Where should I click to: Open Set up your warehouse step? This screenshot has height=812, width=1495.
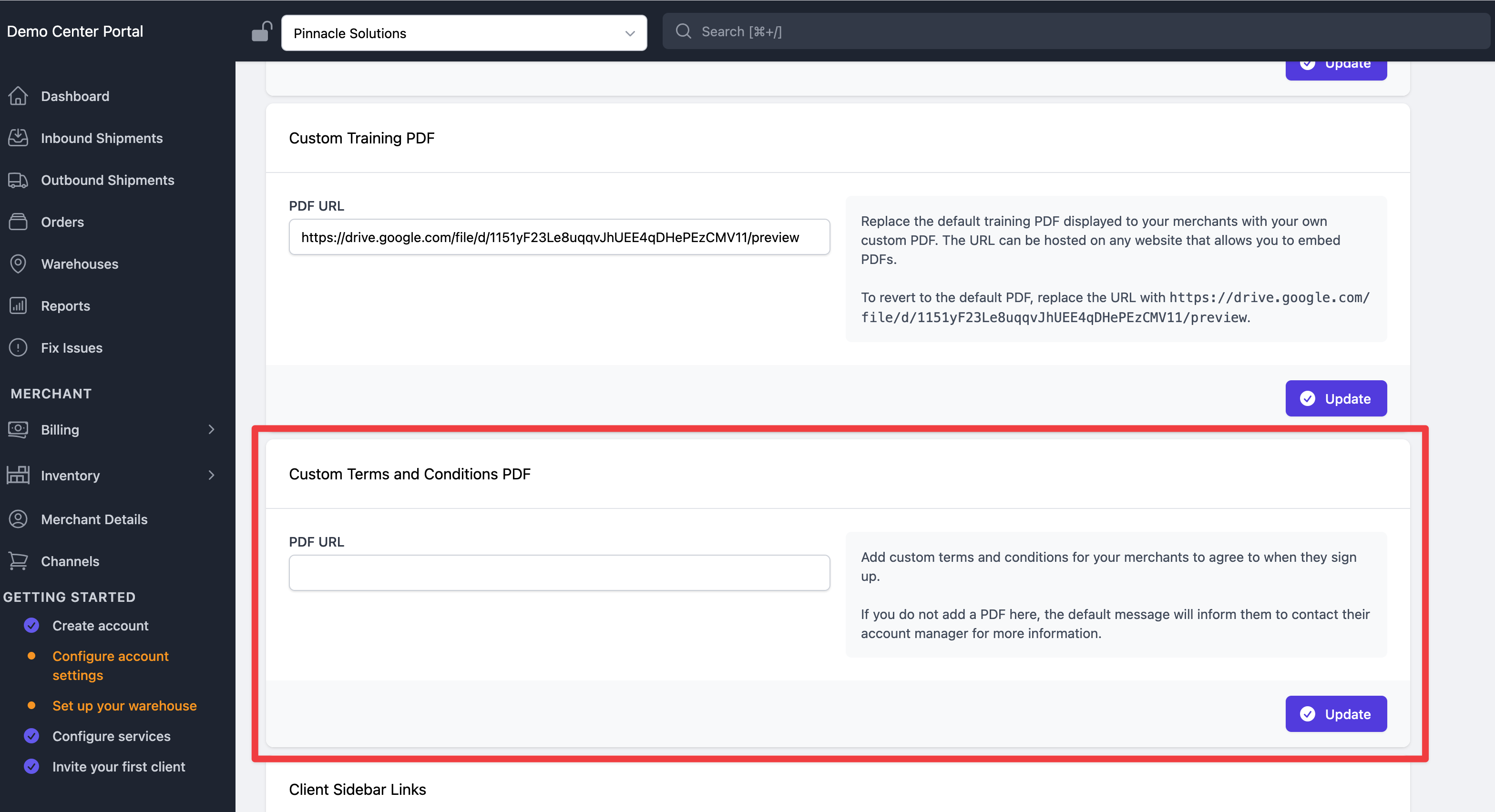[124, 706]
